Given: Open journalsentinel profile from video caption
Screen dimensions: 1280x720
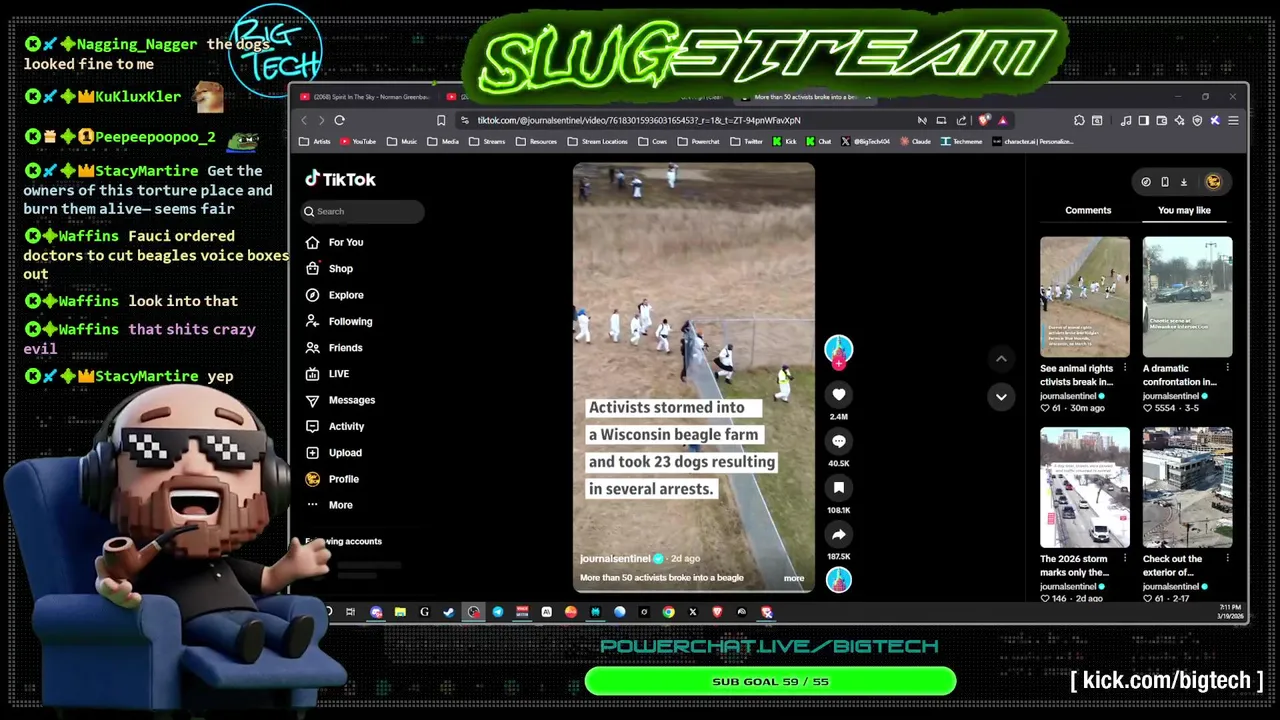Looking at the screenshot, I should click(615, 558).
